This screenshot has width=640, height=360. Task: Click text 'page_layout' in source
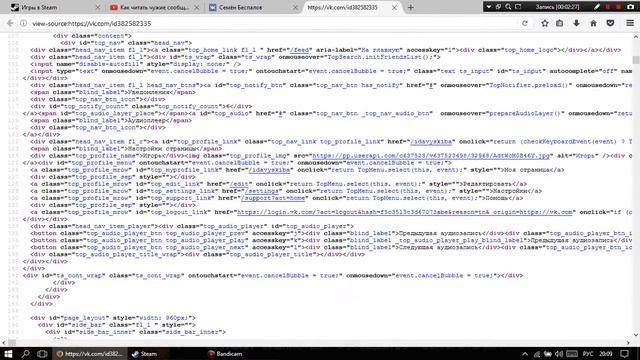(84, 318)
